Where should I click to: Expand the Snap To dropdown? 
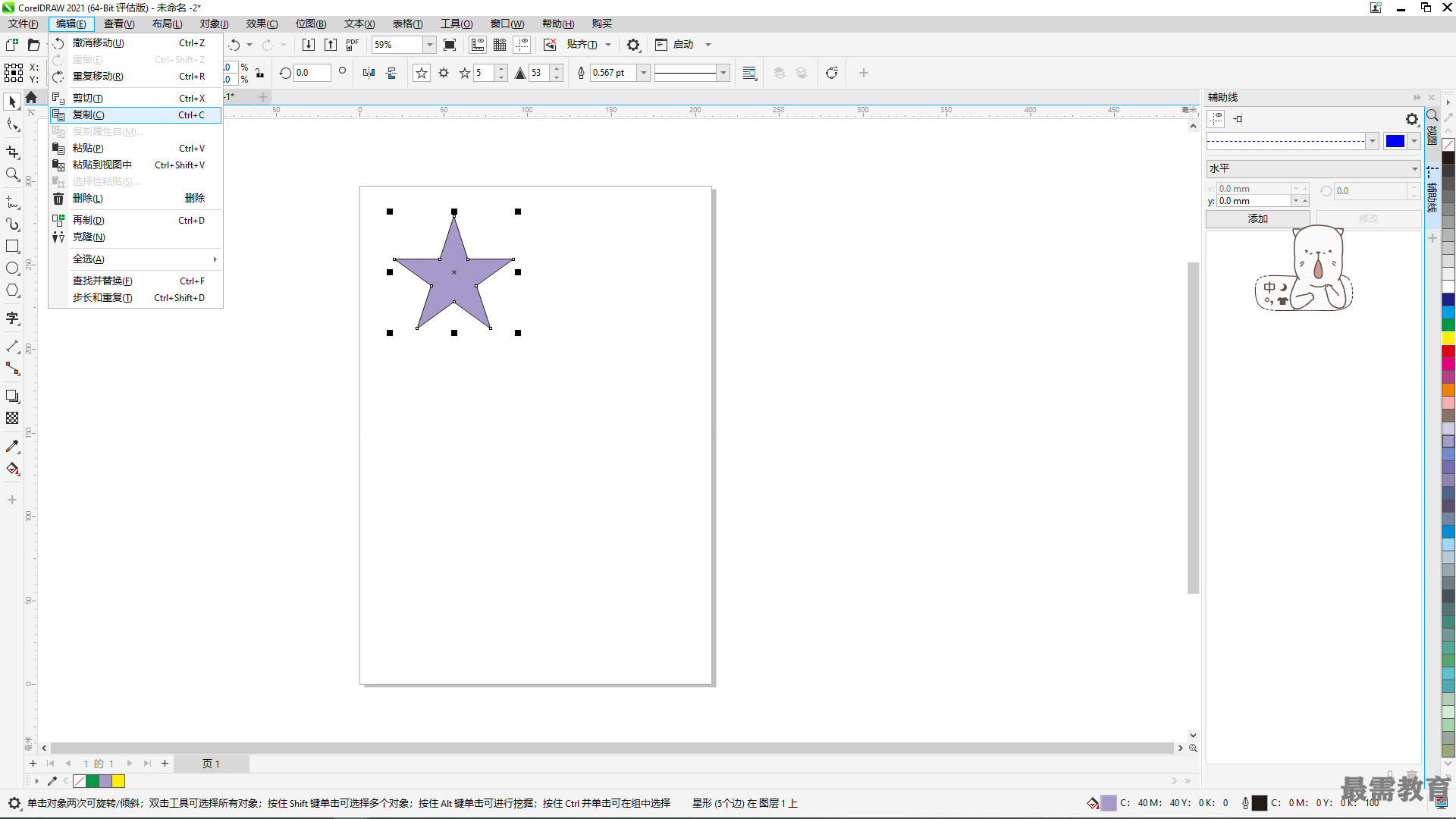coord(608,45)
